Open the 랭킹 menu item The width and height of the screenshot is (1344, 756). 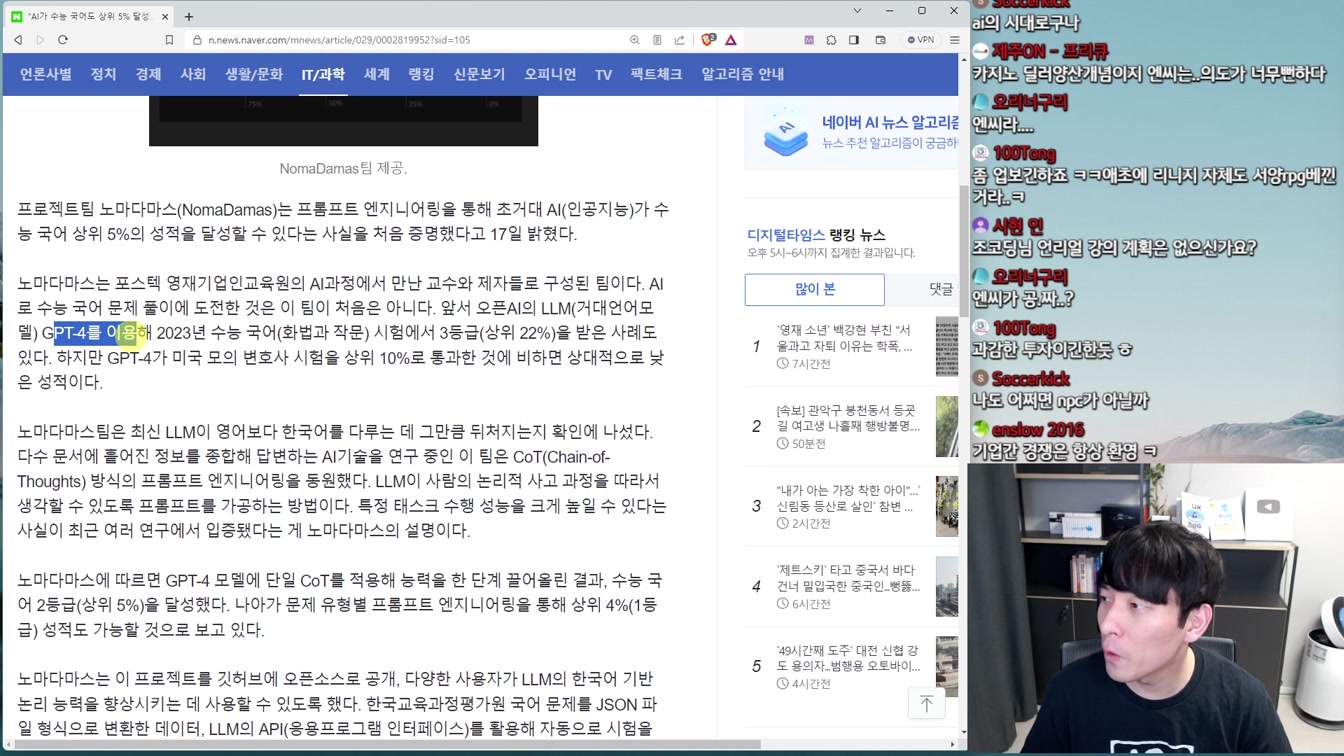422,74
